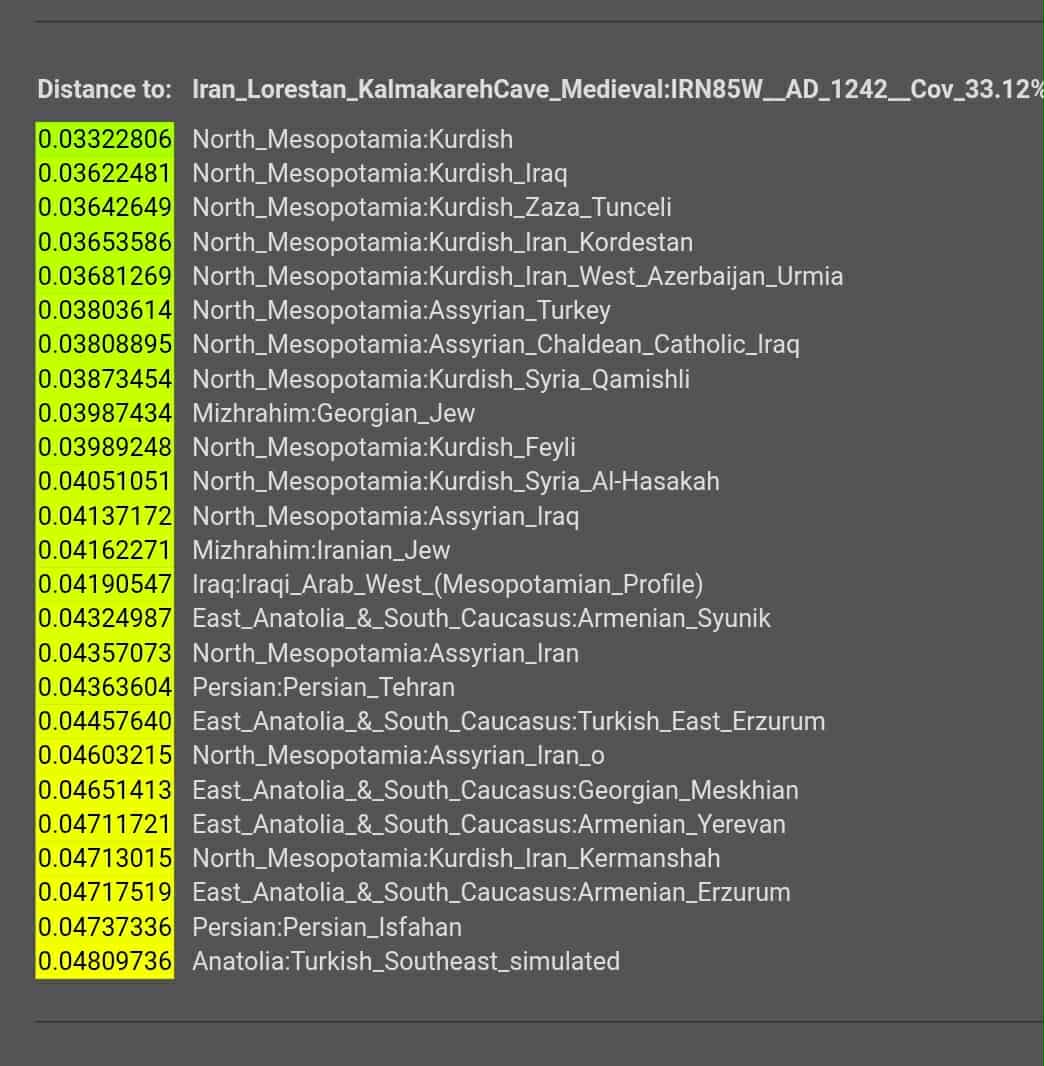Click distance value 0.04809736
The width and height of the screenshot is (1044, 1066).
pyautogui.click(x=105, y=961)
